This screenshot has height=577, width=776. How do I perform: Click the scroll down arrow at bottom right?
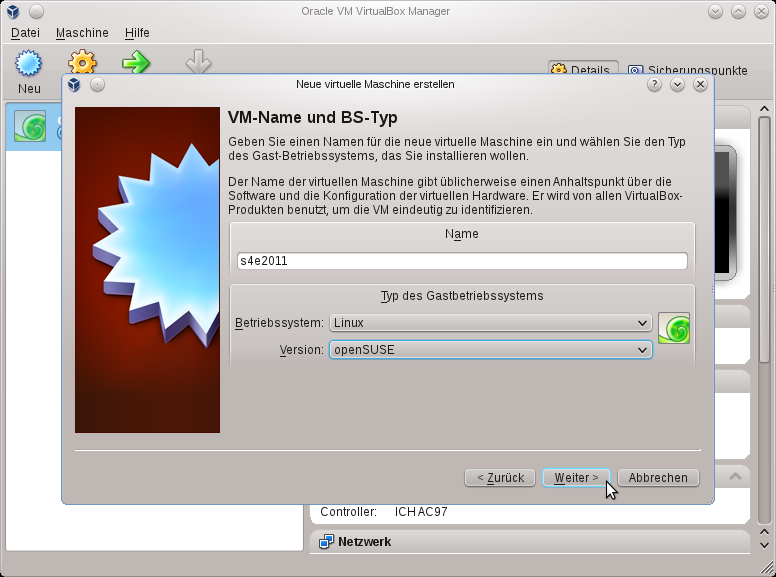tap(764, 545)
